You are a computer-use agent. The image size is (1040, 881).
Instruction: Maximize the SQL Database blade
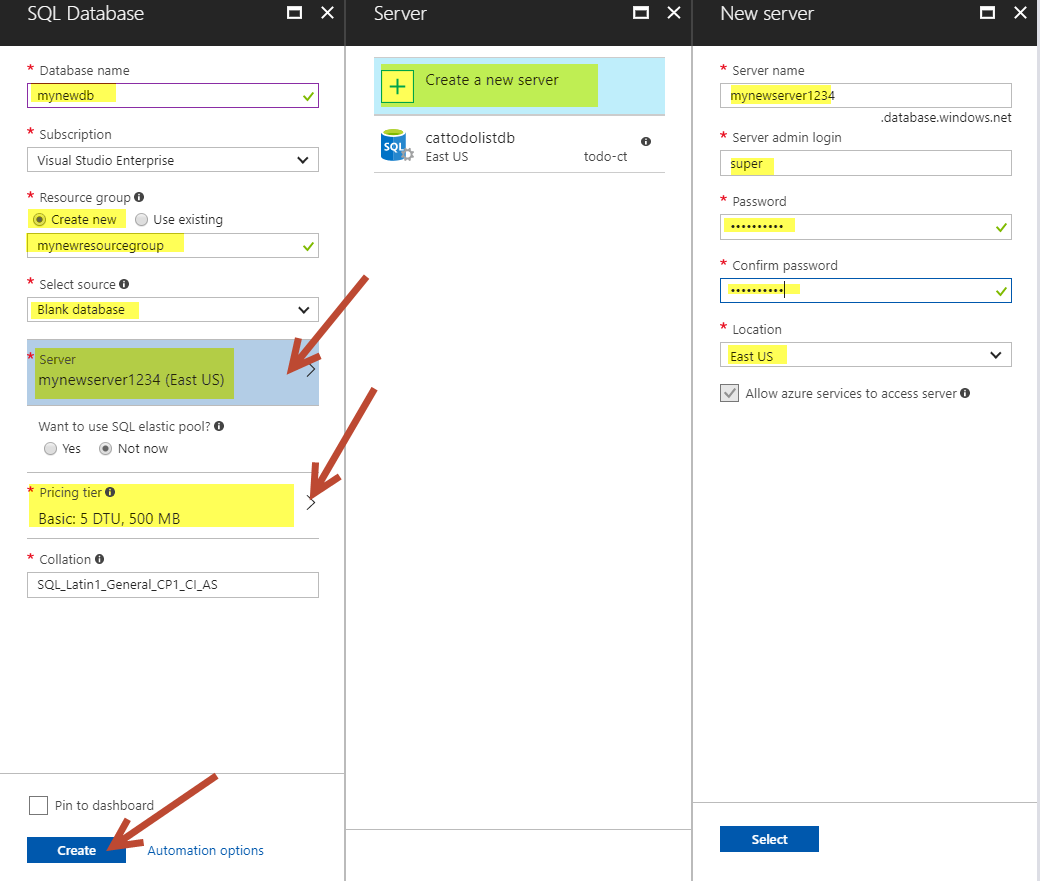(x=294, y=13)
